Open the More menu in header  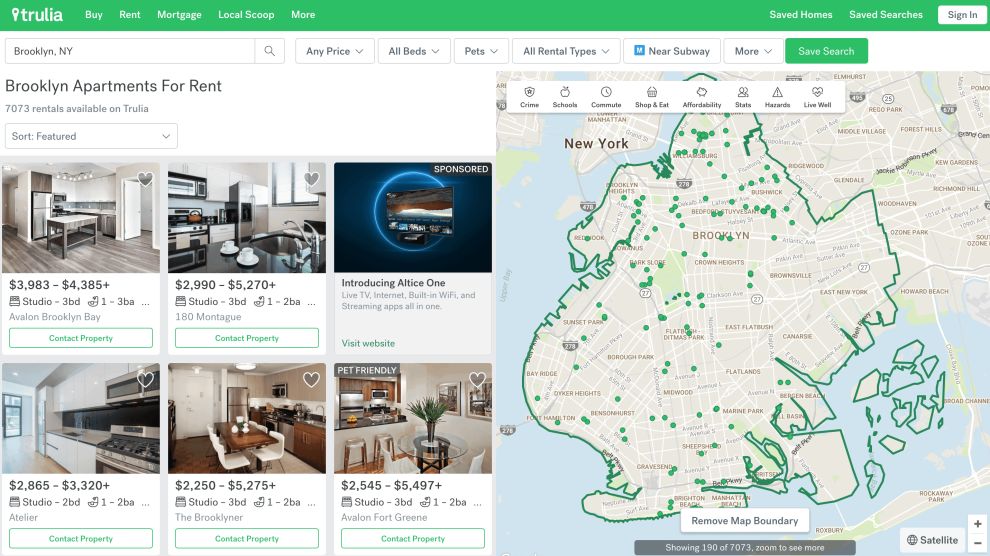(x=303, y=15)
